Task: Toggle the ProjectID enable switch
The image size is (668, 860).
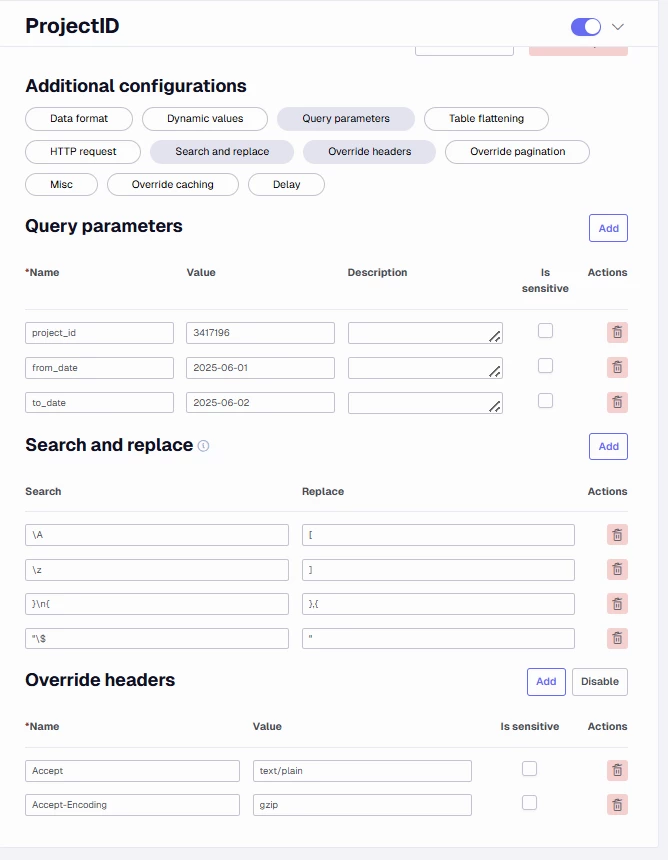Action: [x=586, y=26]
